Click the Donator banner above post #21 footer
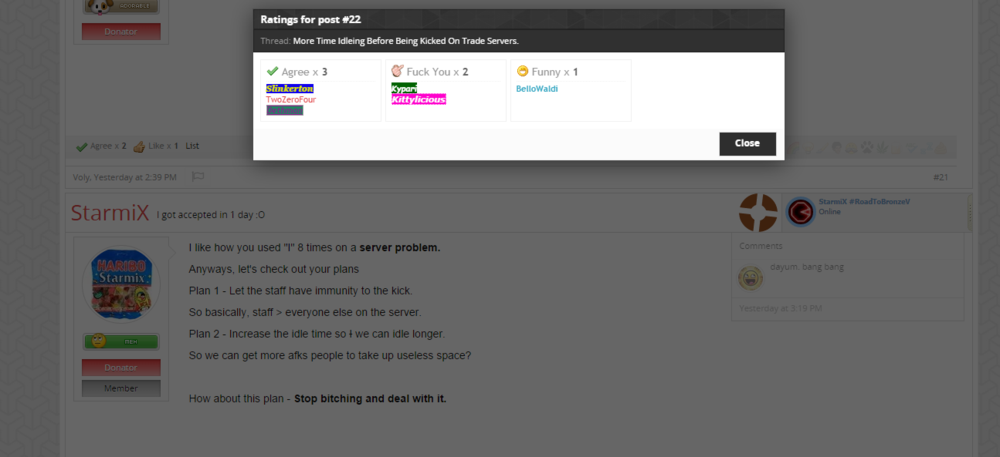 click(121, 31)
